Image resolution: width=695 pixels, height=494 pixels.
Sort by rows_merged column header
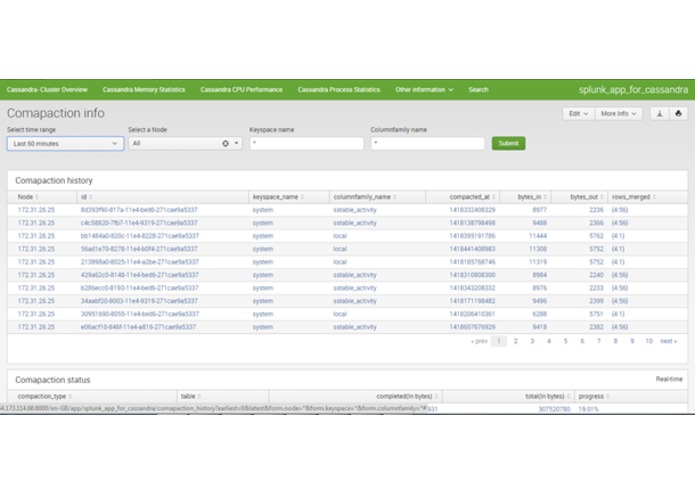(x=634, y=197)
